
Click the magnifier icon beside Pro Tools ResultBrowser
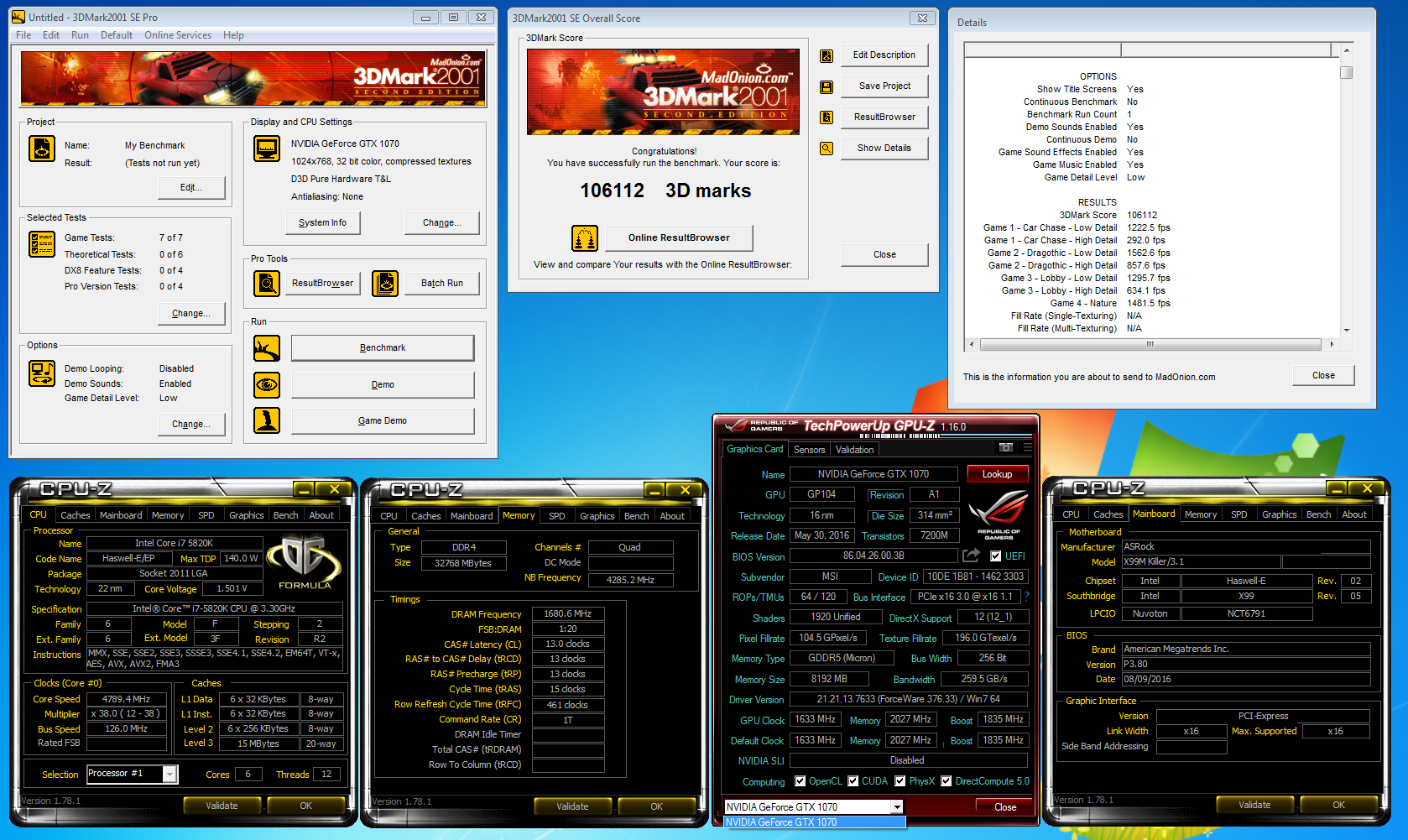pyautogui.click(x=267, y=284)
